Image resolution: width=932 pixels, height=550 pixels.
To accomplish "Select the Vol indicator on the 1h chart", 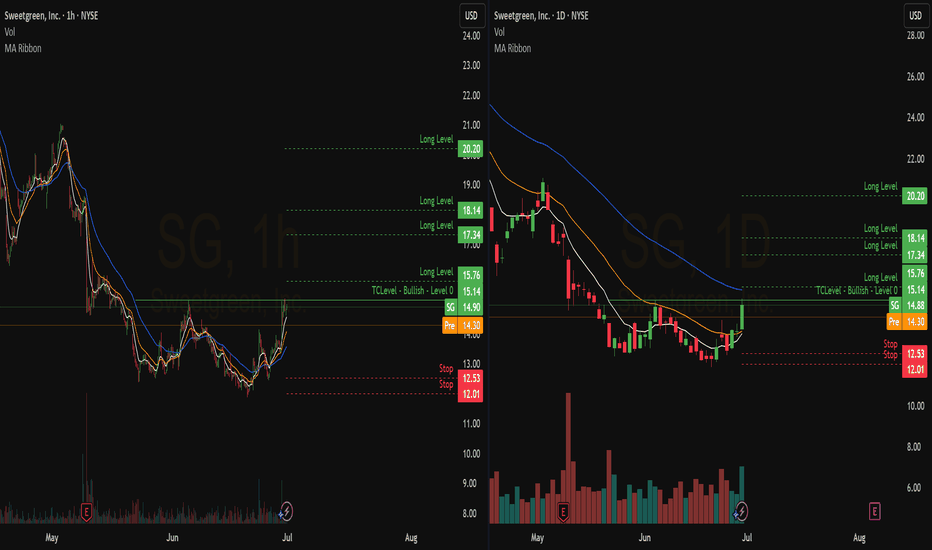I will pyautogui.click(x=10, y=32).
